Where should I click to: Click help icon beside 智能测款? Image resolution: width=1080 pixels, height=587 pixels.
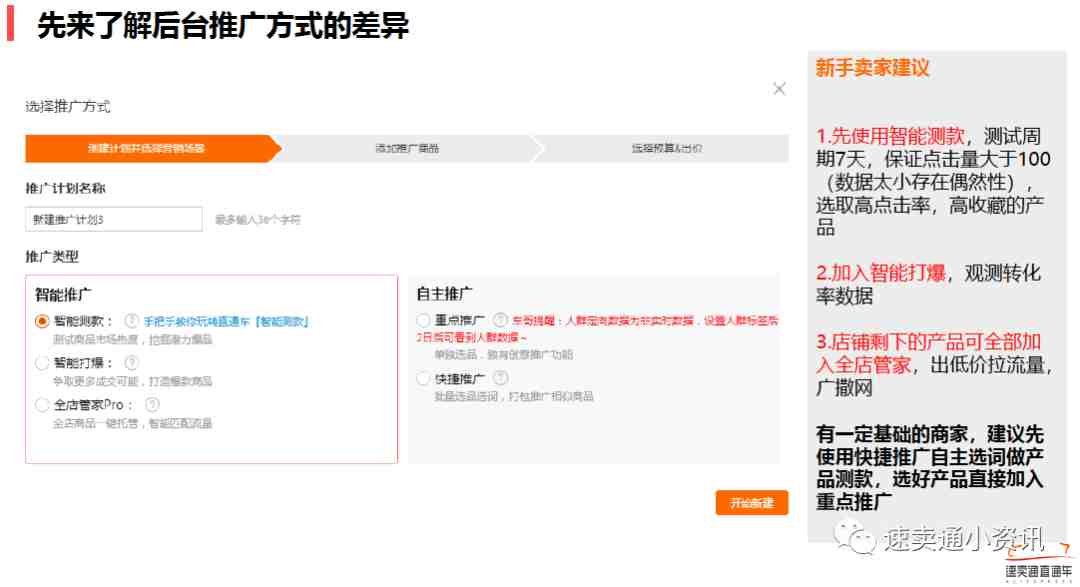click(x=130, y=321)
